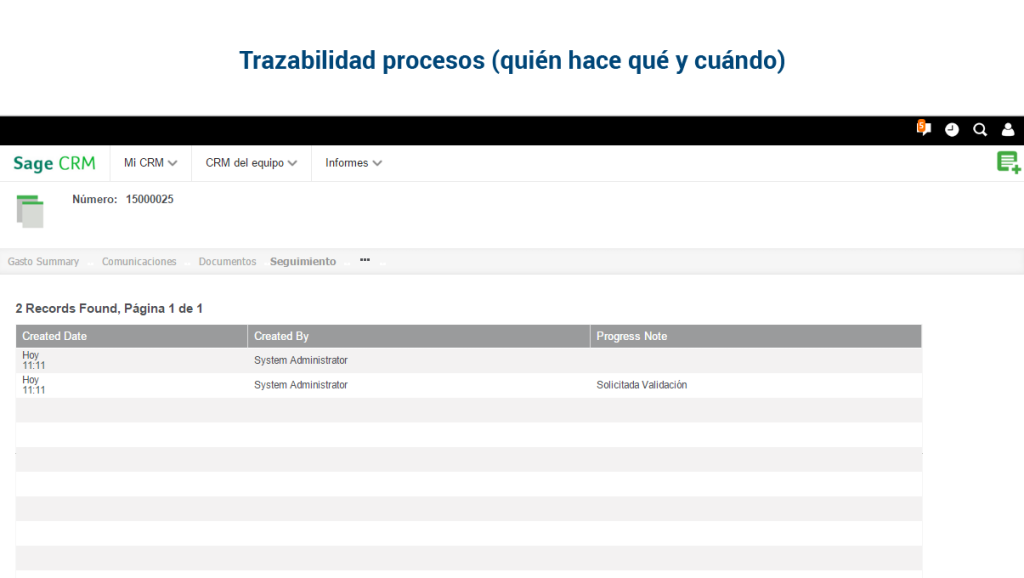This screenshot has width=1024, height=578.
Task: Switch to the Gasto Summary tab
Action: coord(43,261)
